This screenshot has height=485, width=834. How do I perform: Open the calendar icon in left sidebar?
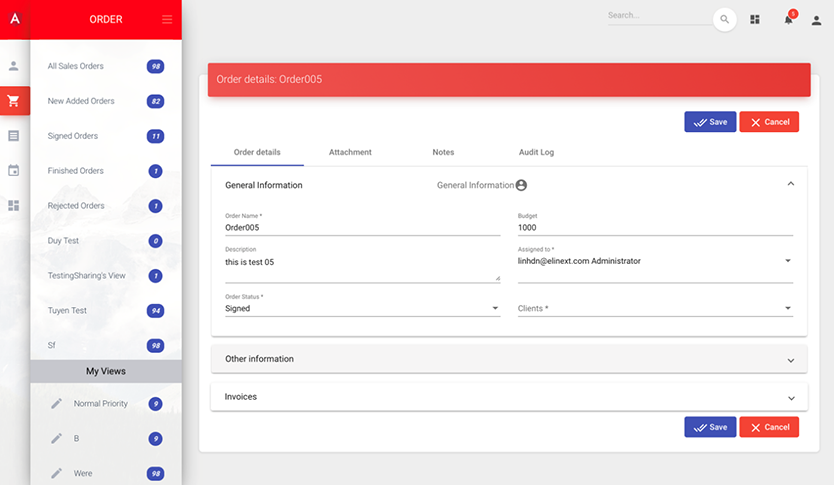[14, 170]
